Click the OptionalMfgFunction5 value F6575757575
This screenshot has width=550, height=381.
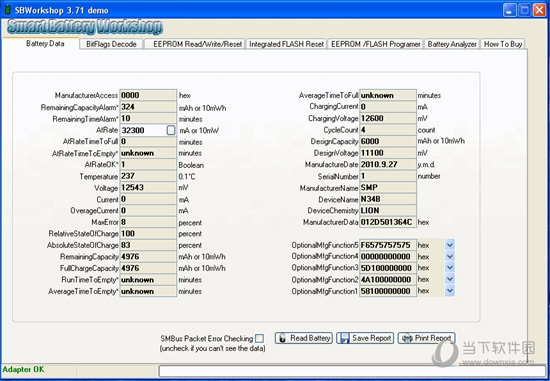coord(388,245)
